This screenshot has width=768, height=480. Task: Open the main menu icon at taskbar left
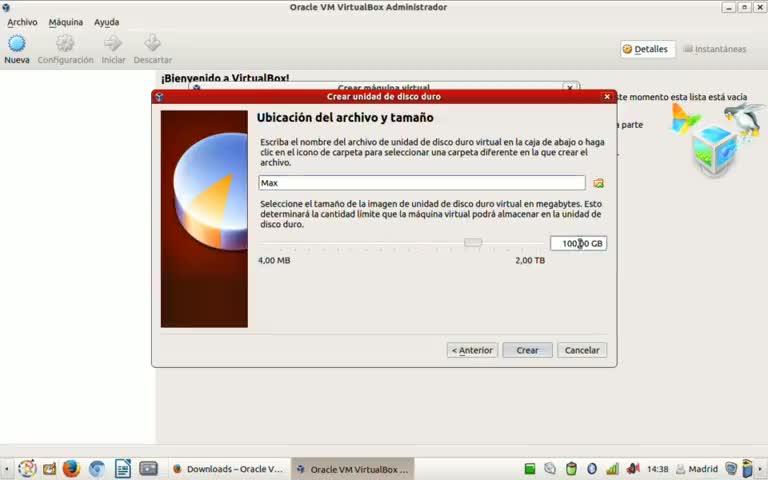point(27,469)
